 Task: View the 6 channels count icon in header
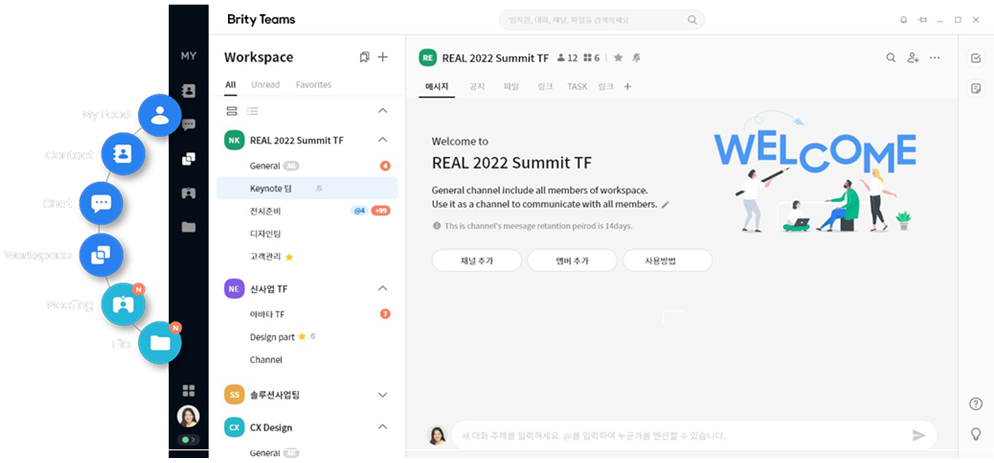(x=591, y=58)
